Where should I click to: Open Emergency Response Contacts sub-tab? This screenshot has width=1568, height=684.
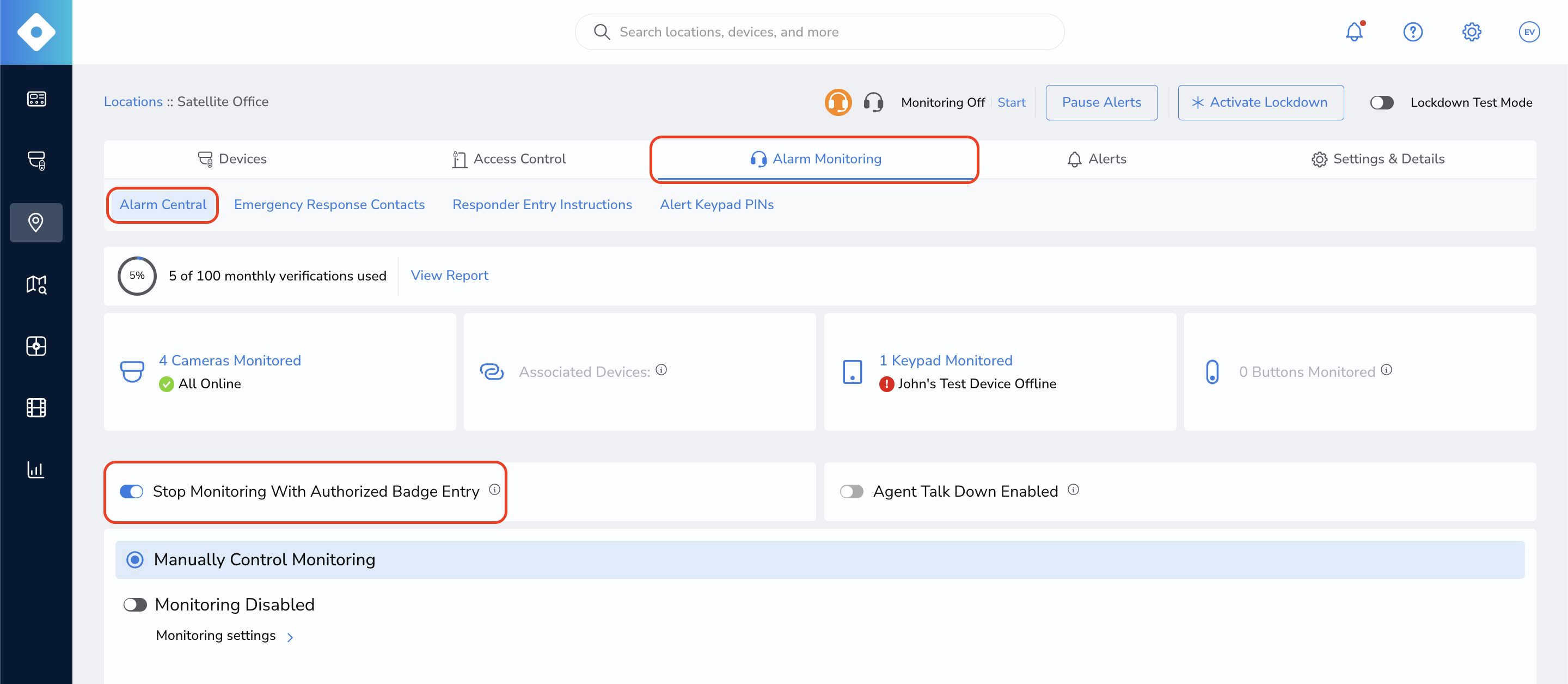pos(329,205)
